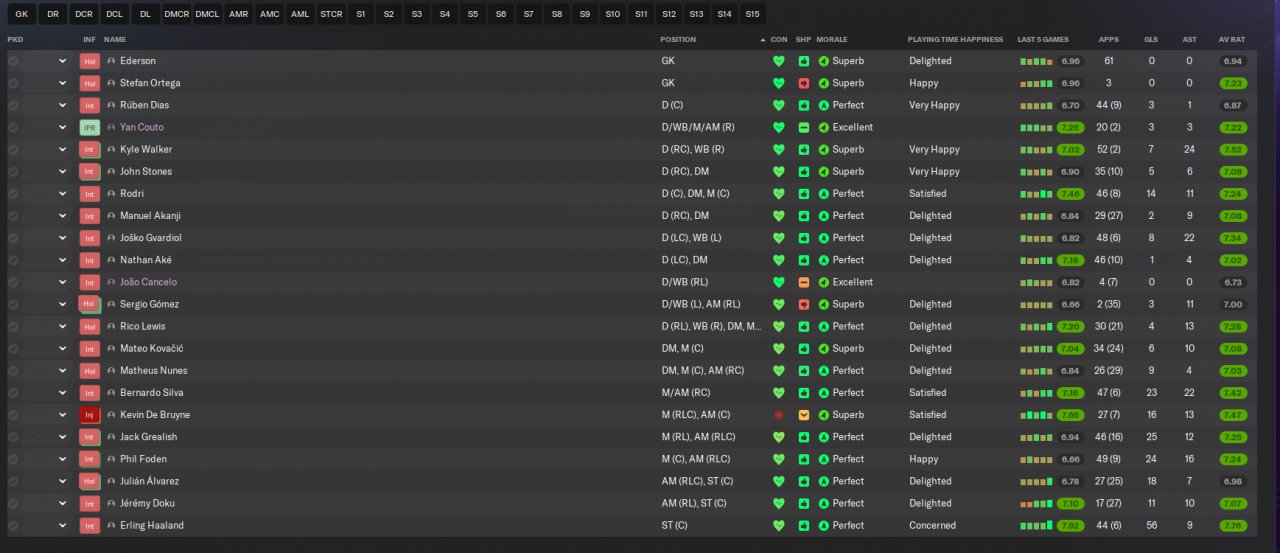
Task: Click Sergio Gómez's red sharpness icon
Action: pyautogui.click(x=804, y=304)
